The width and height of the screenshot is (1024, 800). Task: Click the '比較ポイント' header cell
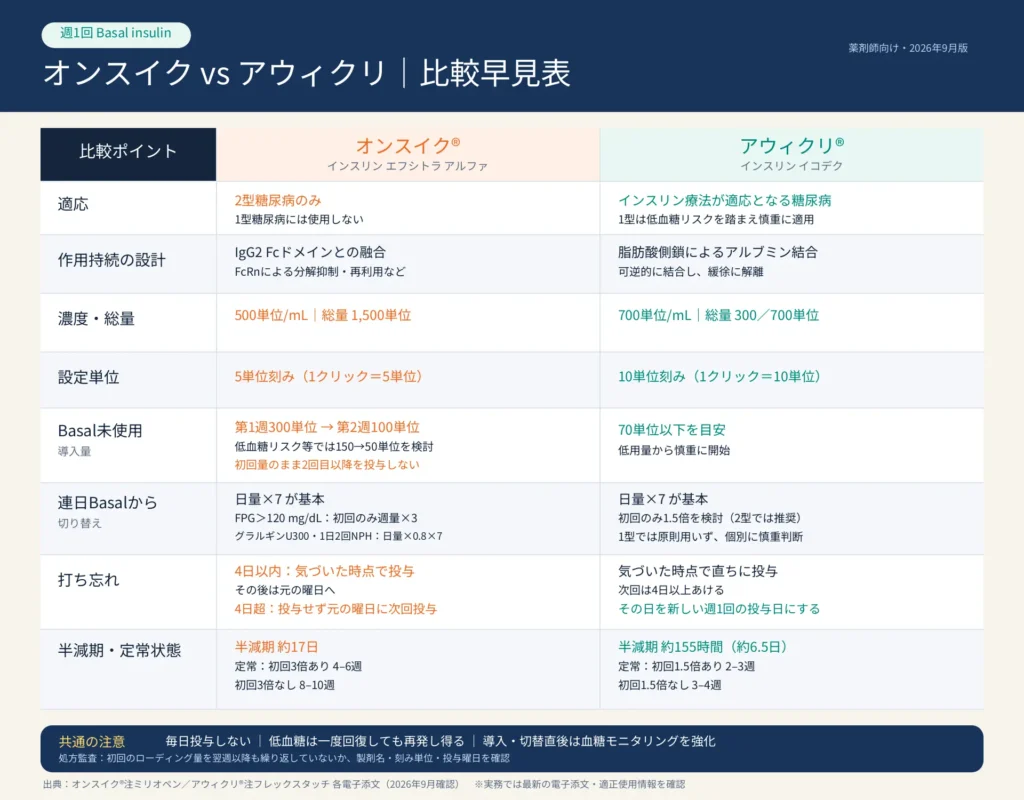128,154
